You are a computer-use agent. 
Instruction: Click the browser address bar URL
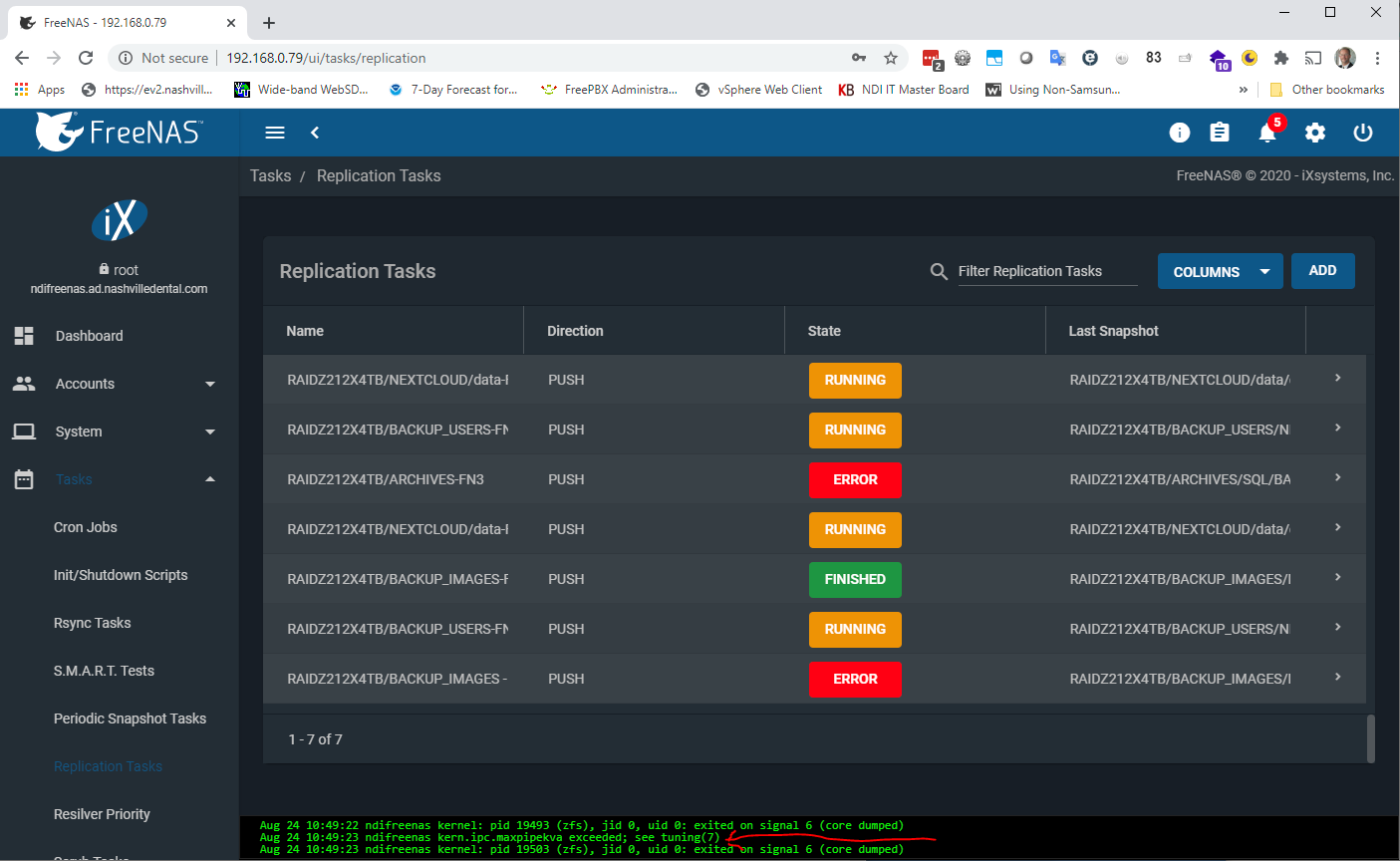tap(326, 58)
